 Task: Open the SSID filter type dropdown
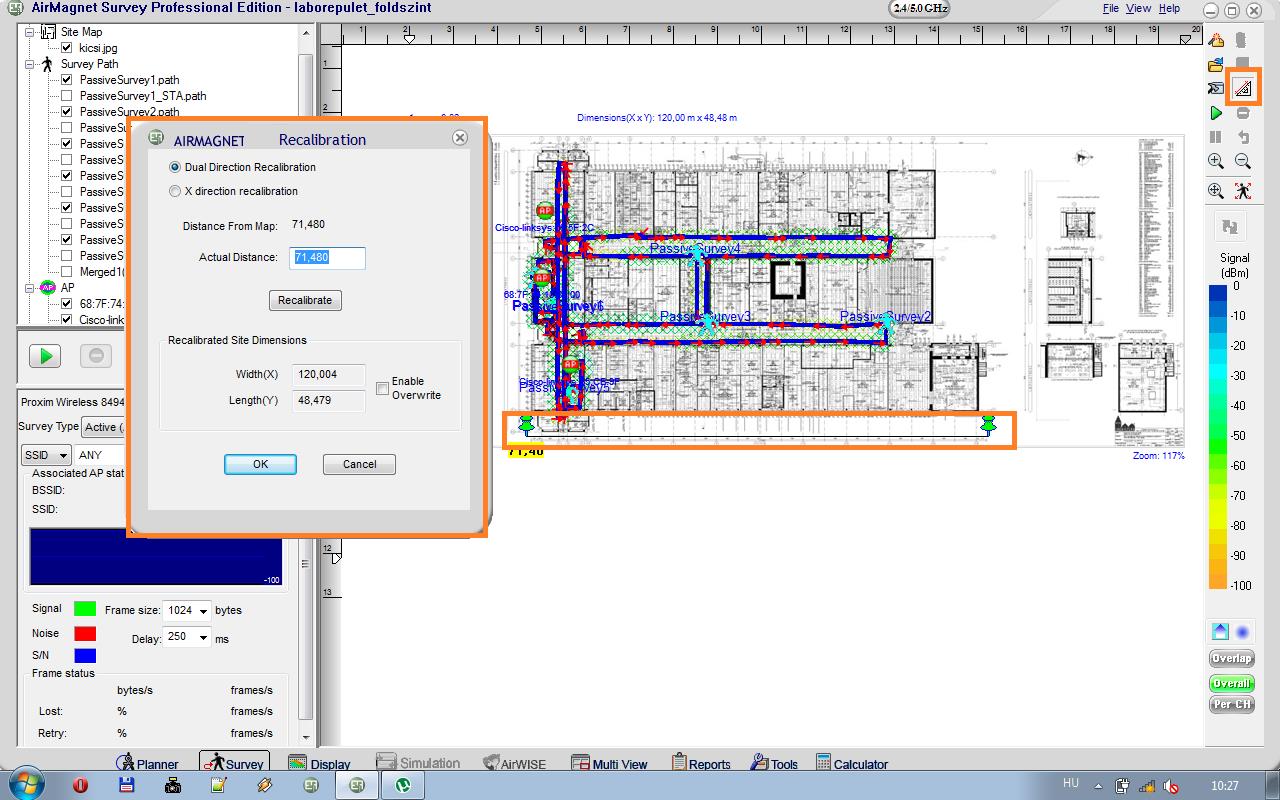click(x=47, y=455)
